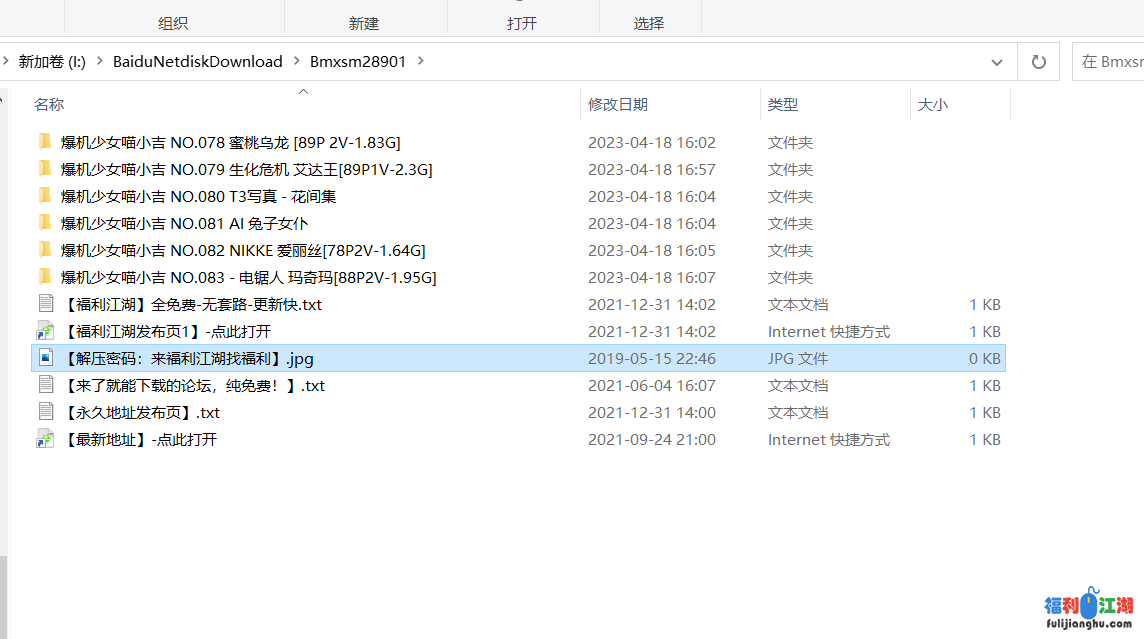Viewport: 1144px width, 639px height.
Task: Open the address bar history dropdown
Action: (x=996, y=62)
